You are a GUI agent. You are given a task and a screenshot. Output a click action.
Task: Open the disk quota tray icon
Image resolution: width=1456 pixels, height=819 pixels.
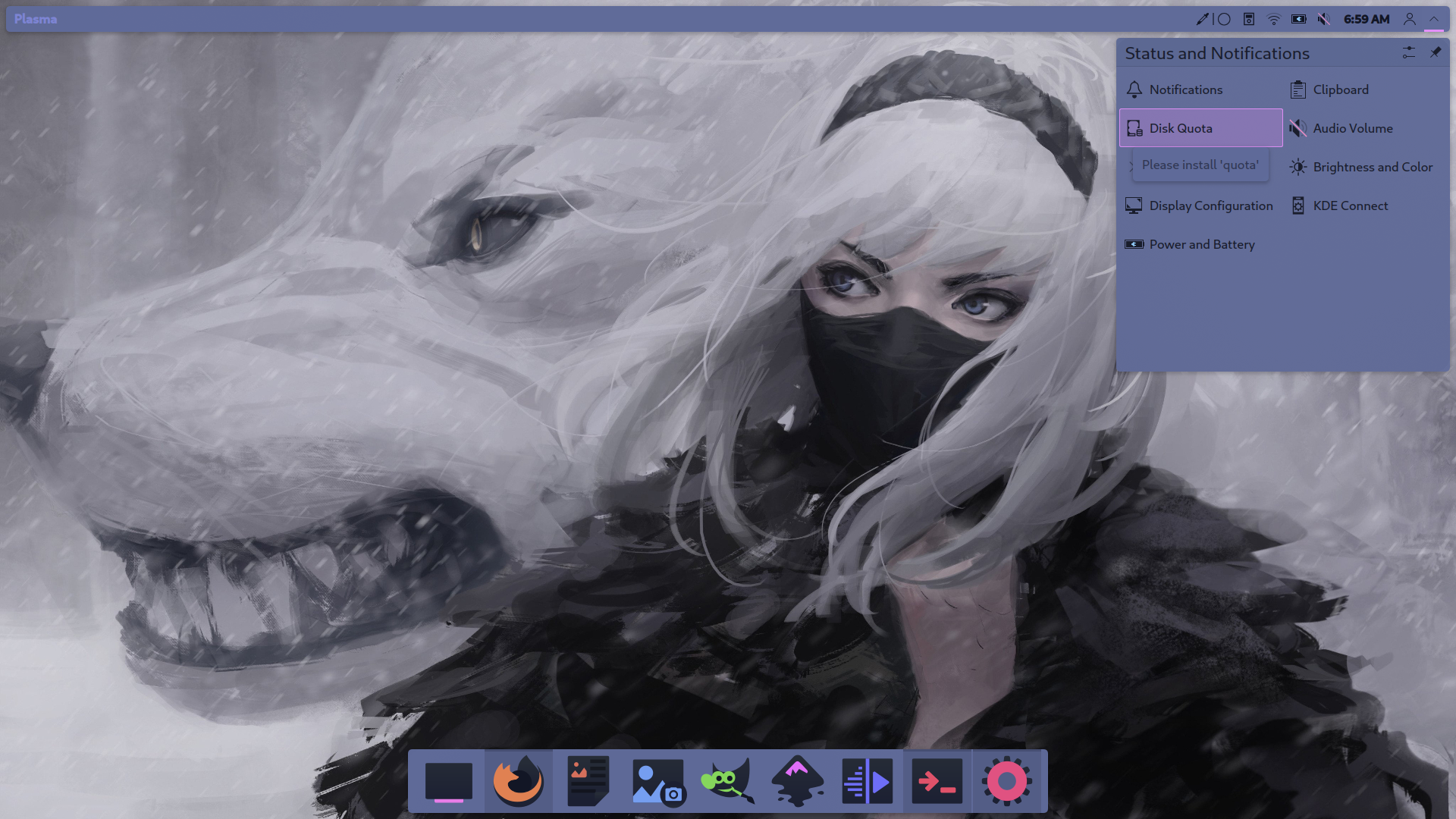point(1249,19)
